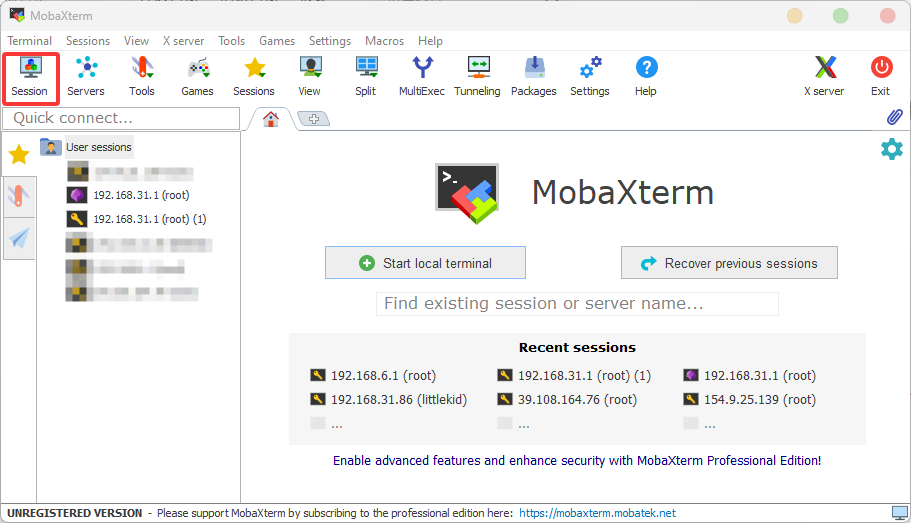Open the X server menu
Image resolution: width=911 pixels, height=523 pixels.
[184, 41]
